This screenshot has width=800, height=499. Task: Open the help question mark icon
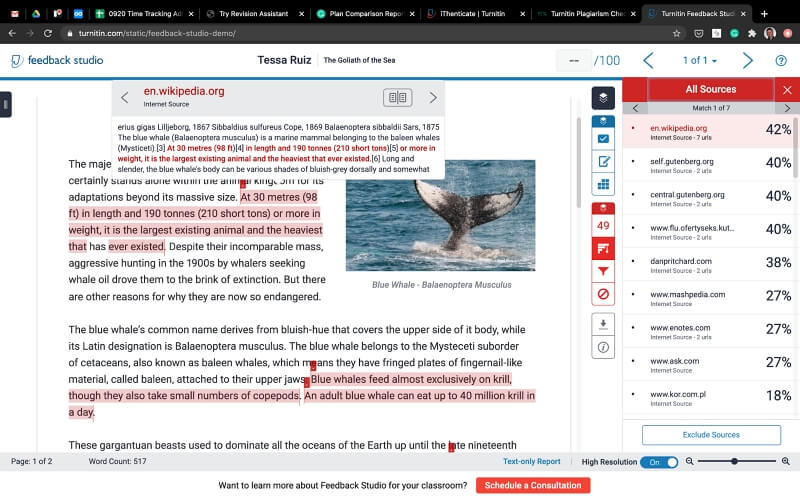781,61
